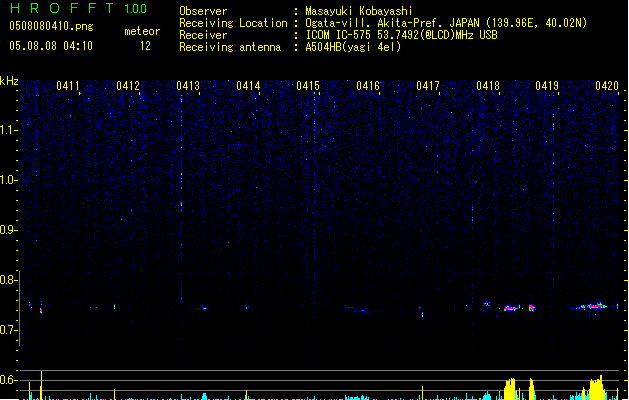629x400 pixels.
Task: Click the kHz axis unit label
Action: pos(9,81)
